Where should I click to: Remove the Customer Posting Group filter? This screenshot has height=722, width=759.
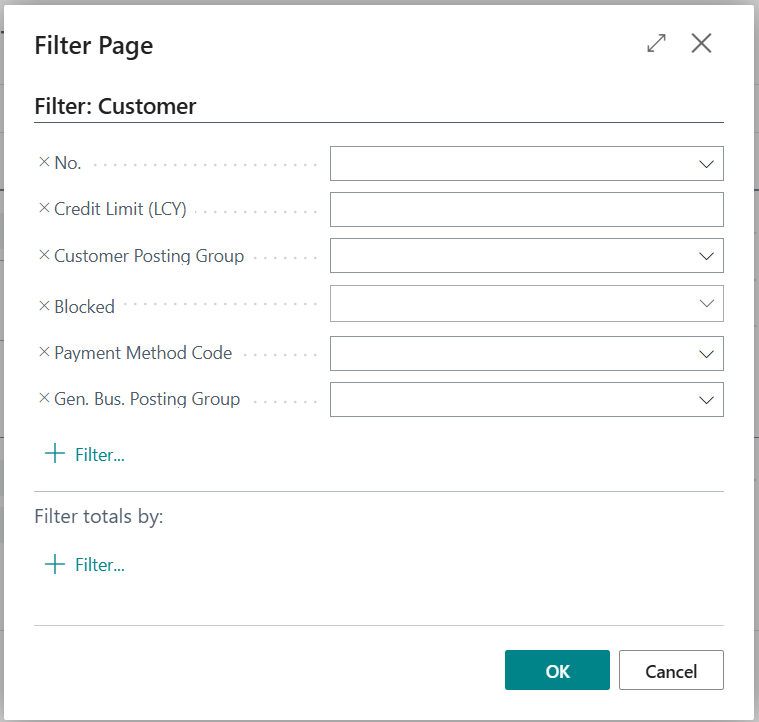[44, 255]
